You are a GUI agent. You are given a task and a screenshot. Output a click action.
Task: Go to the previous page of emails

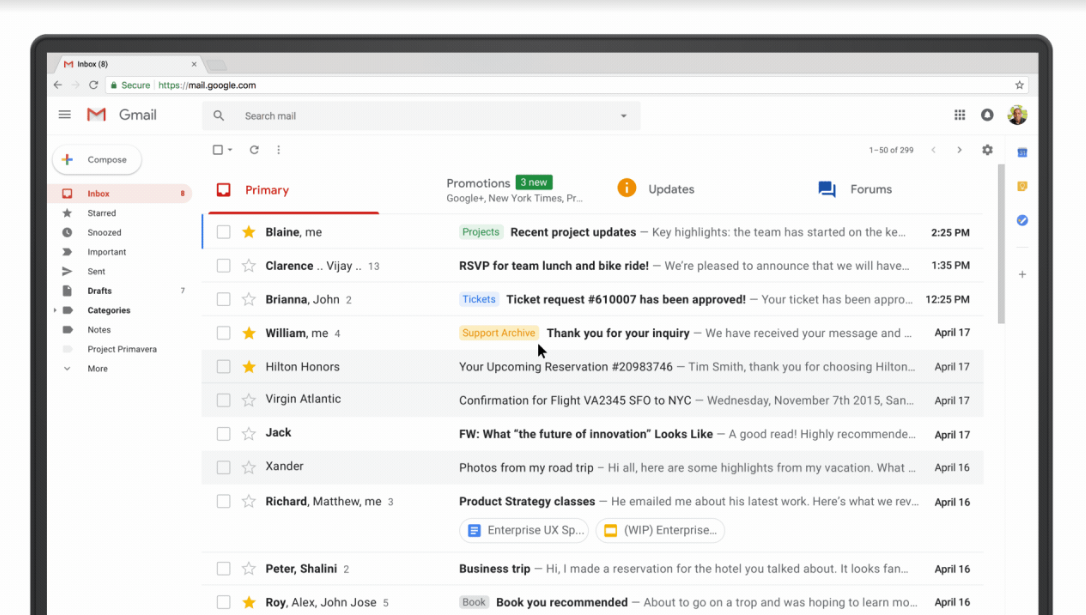point(934,150)
